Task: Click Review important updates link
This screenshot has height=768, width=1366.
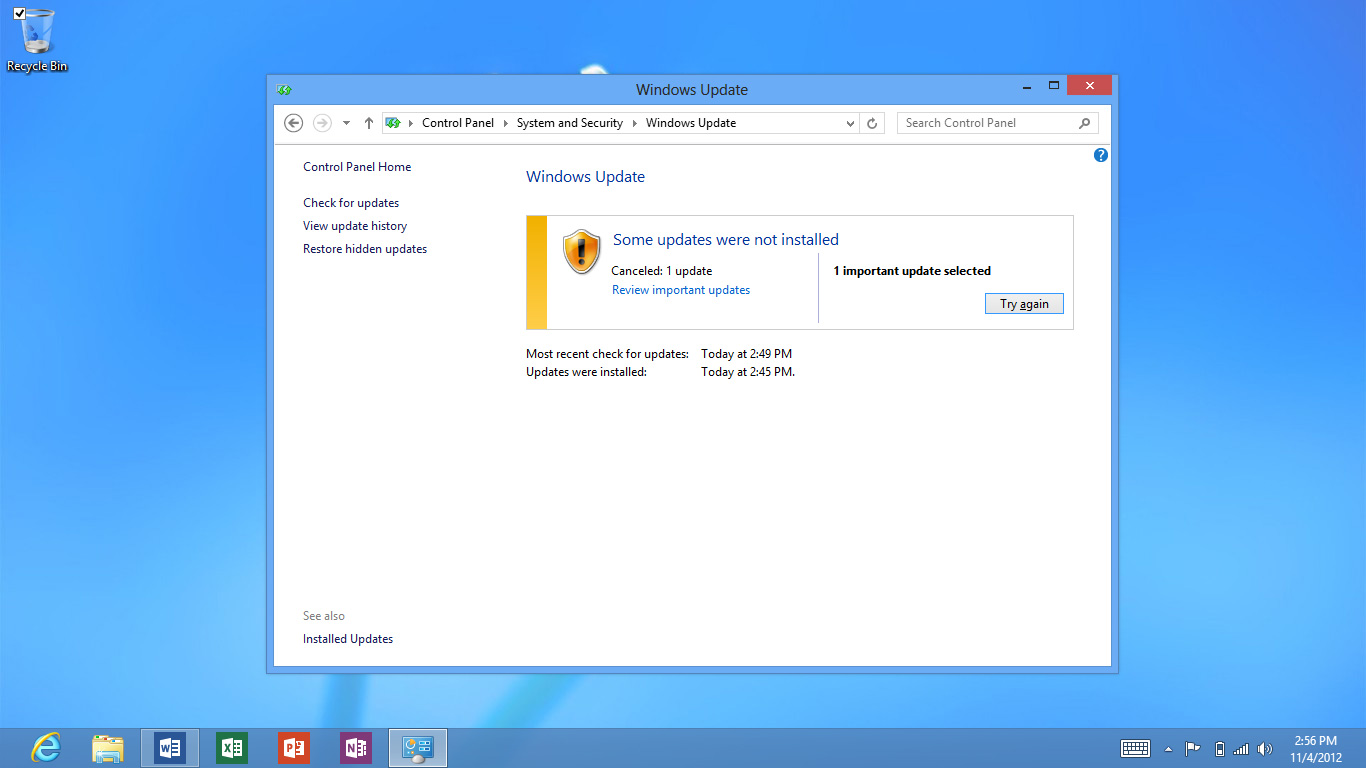Action: tap(681, 290)
